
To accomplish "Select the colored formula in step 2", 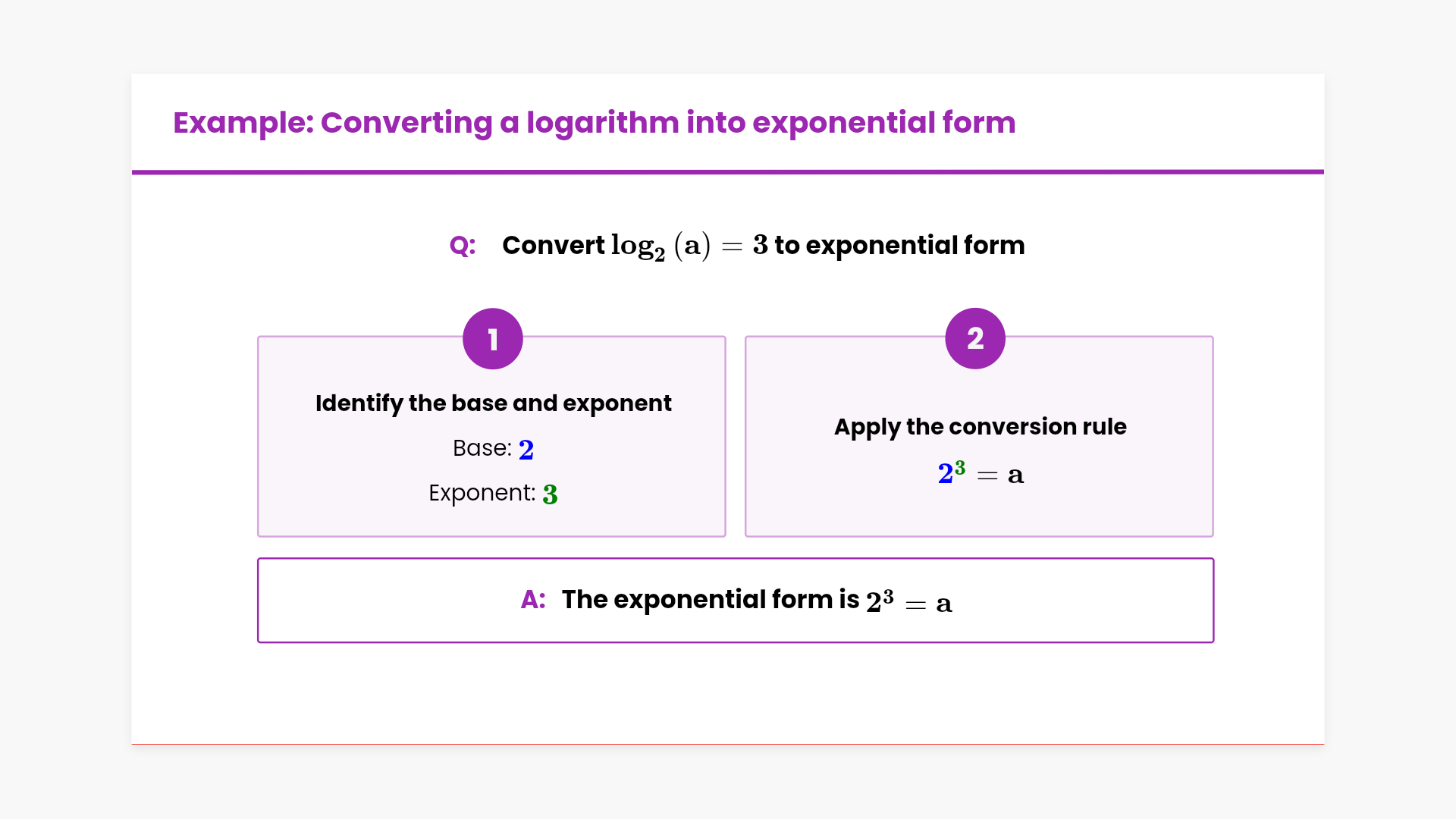I will (980, 474).
